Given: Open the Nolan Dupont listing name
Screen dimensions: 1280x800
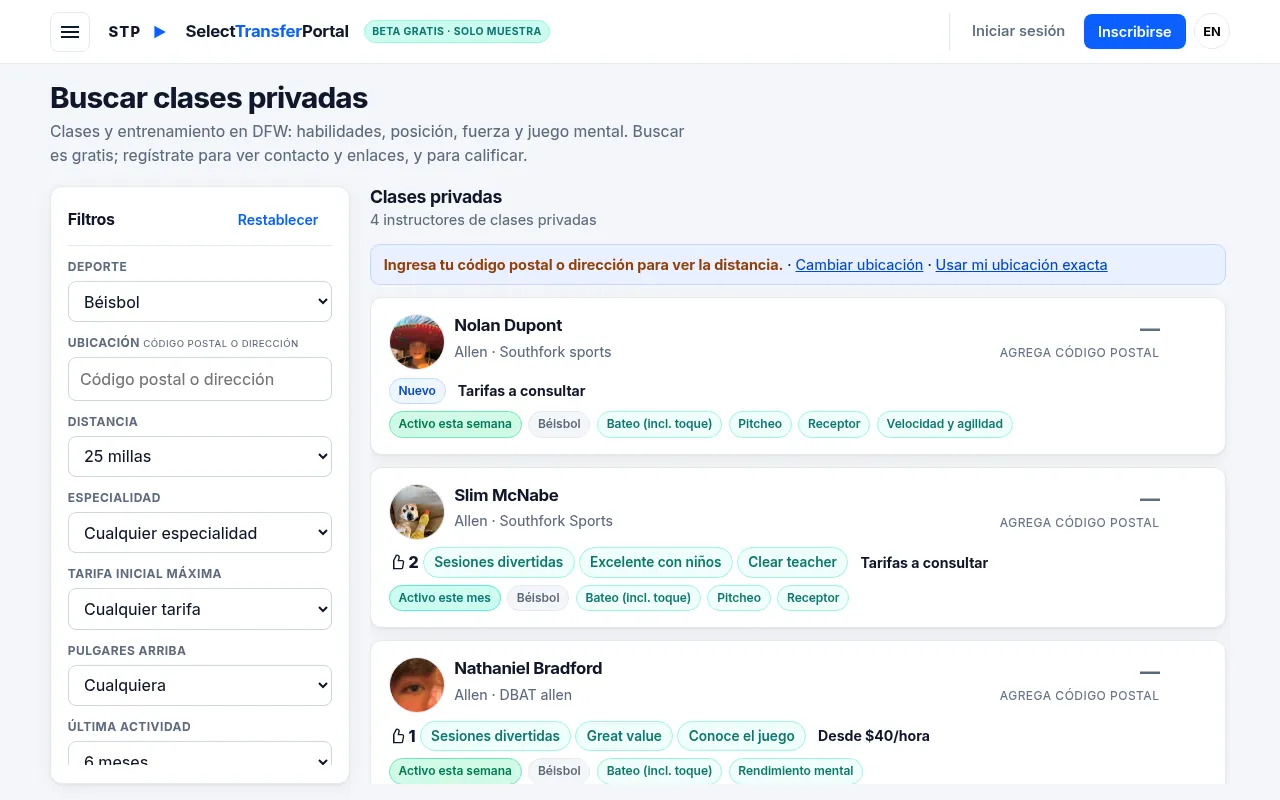Looking at the screenshot, I should pyautogui.click(x=508, y=325).
